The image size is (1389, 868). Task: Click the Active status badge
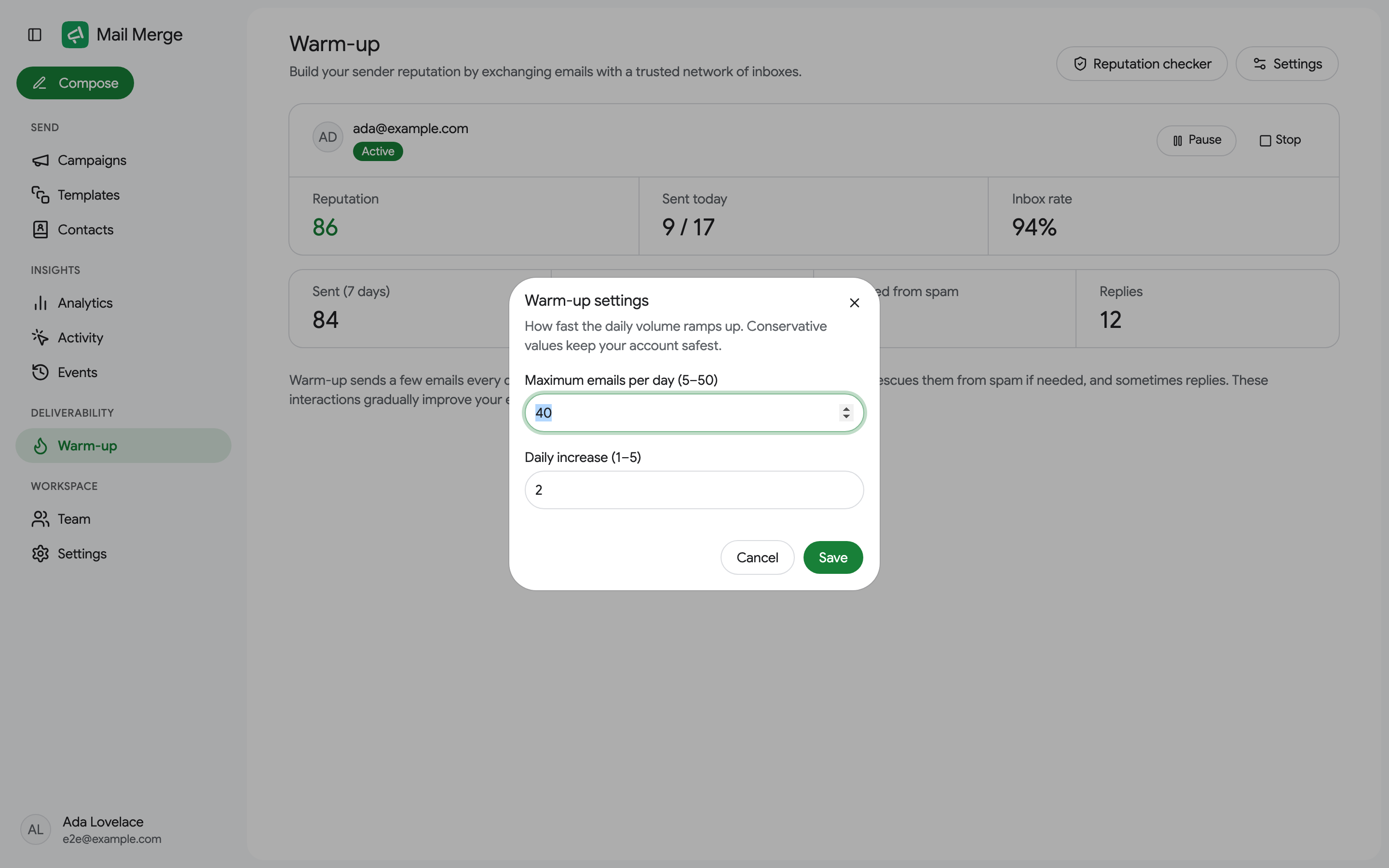[x=378, y=151]
